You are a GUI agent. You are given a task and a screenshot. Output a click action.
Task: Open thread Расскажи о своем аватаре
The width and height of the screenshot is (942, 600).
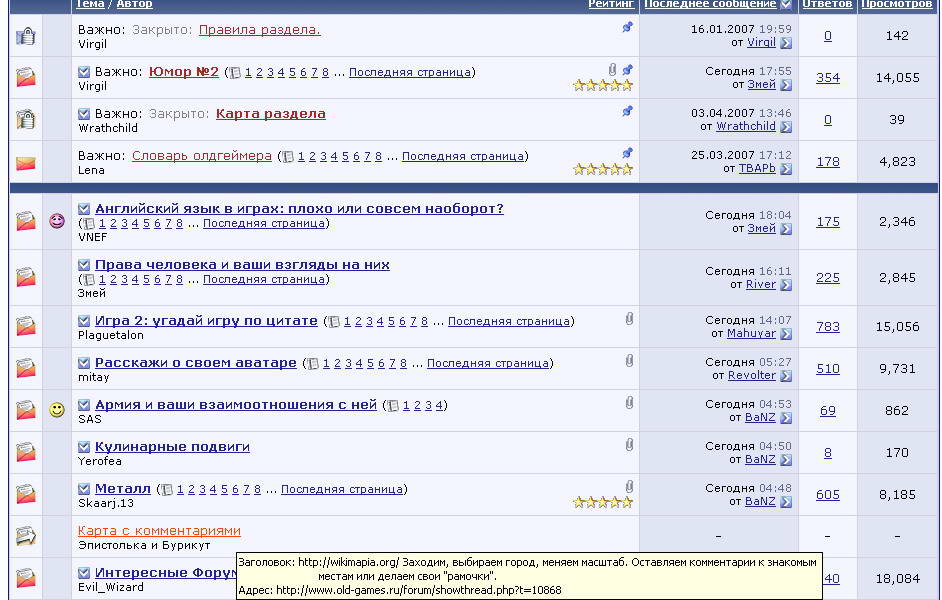[196, 363]
